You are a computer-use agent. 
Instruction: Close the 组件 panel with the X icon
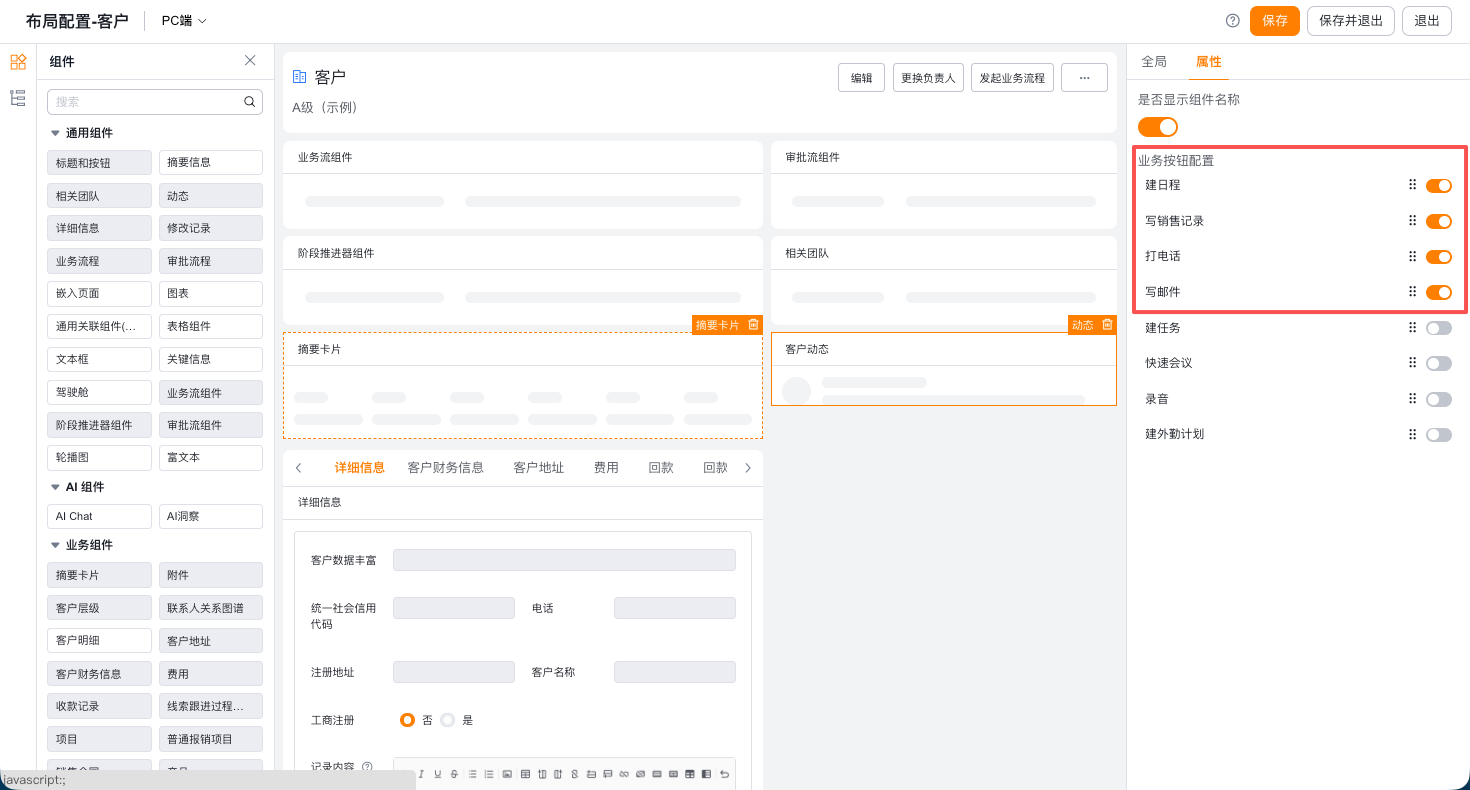250,61
